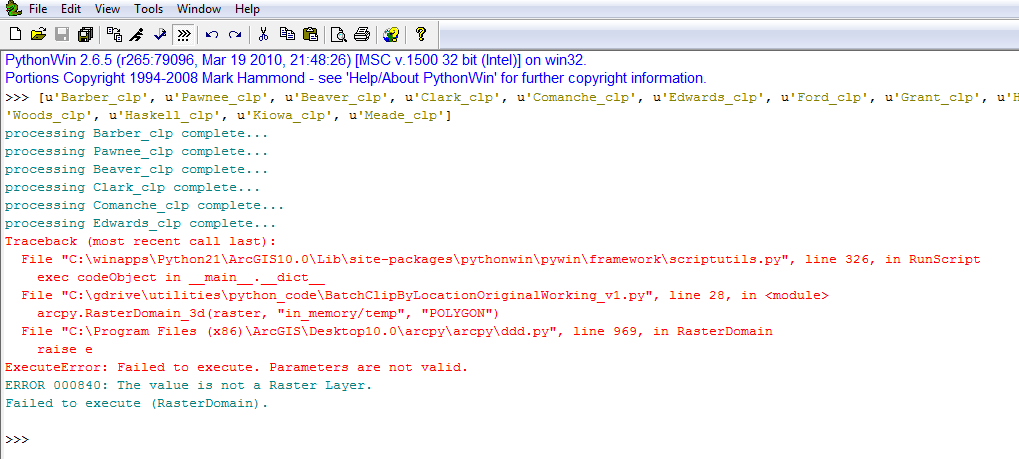Check script with the checkmark icon
The height and width of the screenshot is (459, 1019).
(x=161, y=34)
